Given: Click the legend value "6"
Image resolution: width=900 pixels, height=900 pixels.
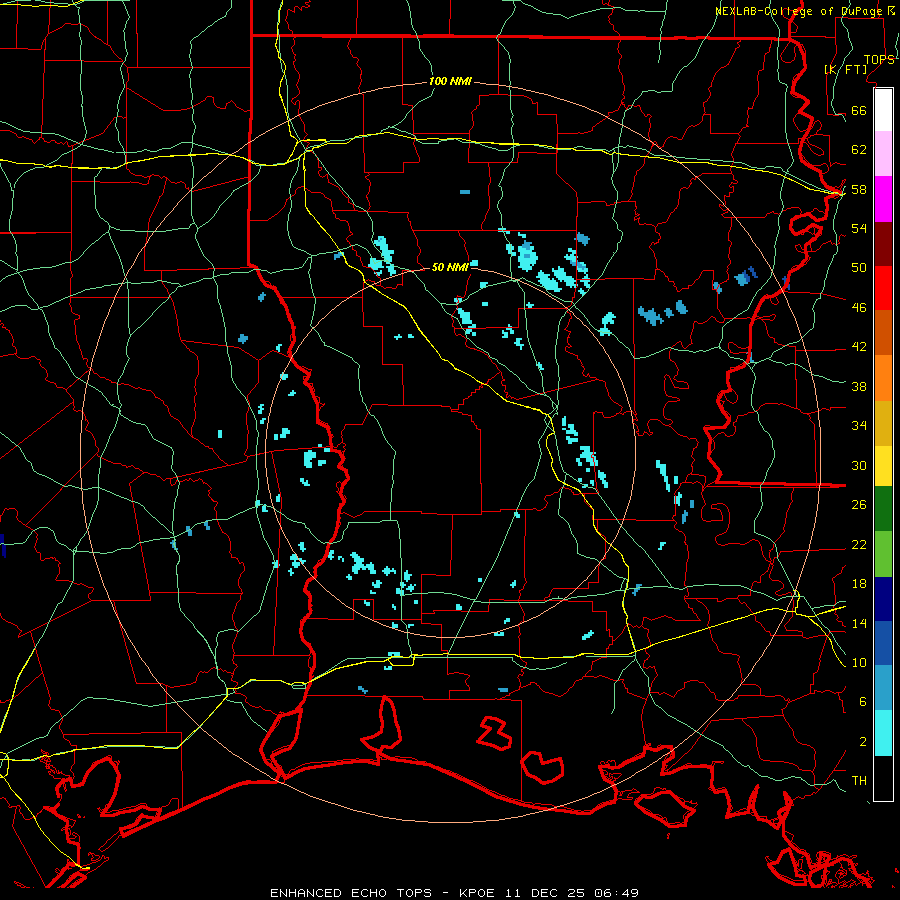Looking at the screenshot, I should [863, 701].
